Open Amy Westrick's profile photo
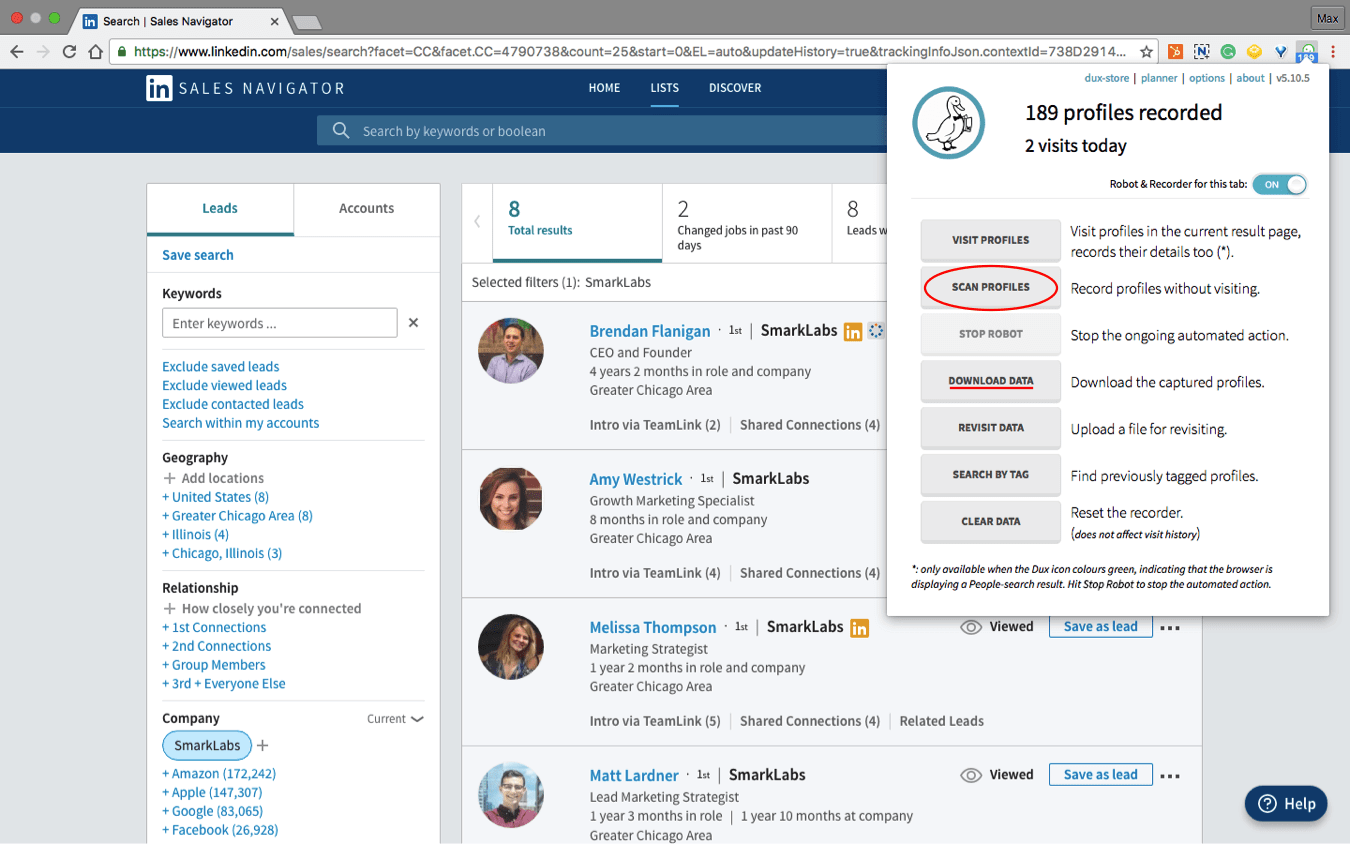This screenshot has width=1350, height=844. [511, 499]
